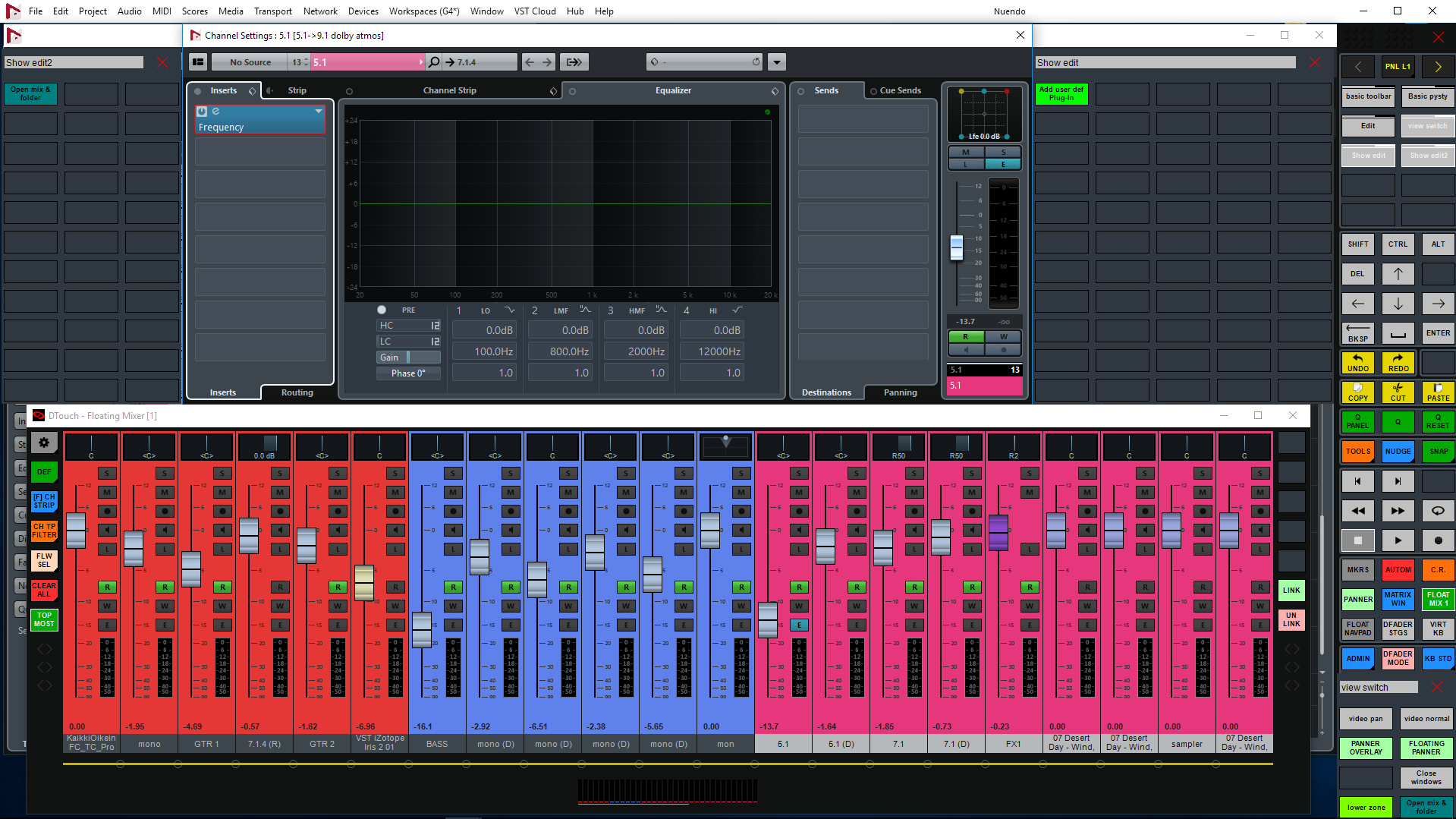Image resolution: width=1456 pixels, height=819 pixels.
Task: Switch to the Panning tab
Action: click(900, 392)
